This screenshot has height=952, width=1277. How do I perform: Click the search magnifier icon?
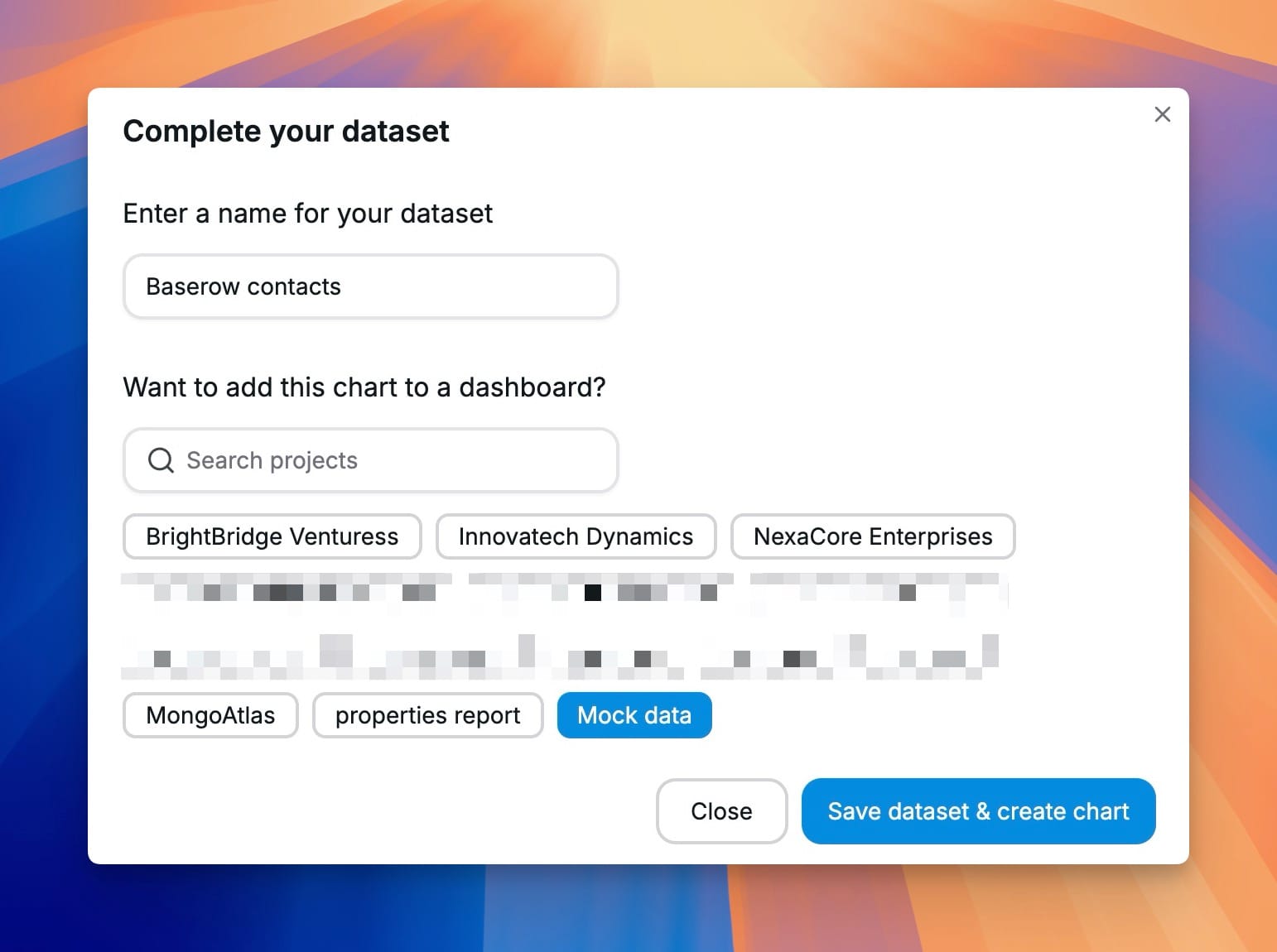pyautogui.click(x=159, y=460)
